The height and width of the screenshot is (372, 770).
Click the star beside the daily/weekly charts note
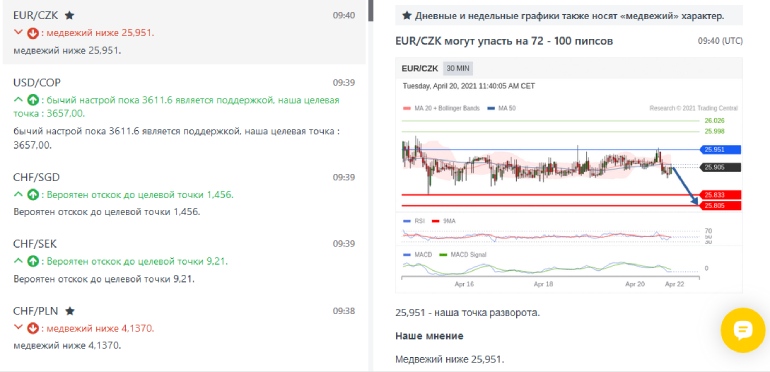click(407, 16)
